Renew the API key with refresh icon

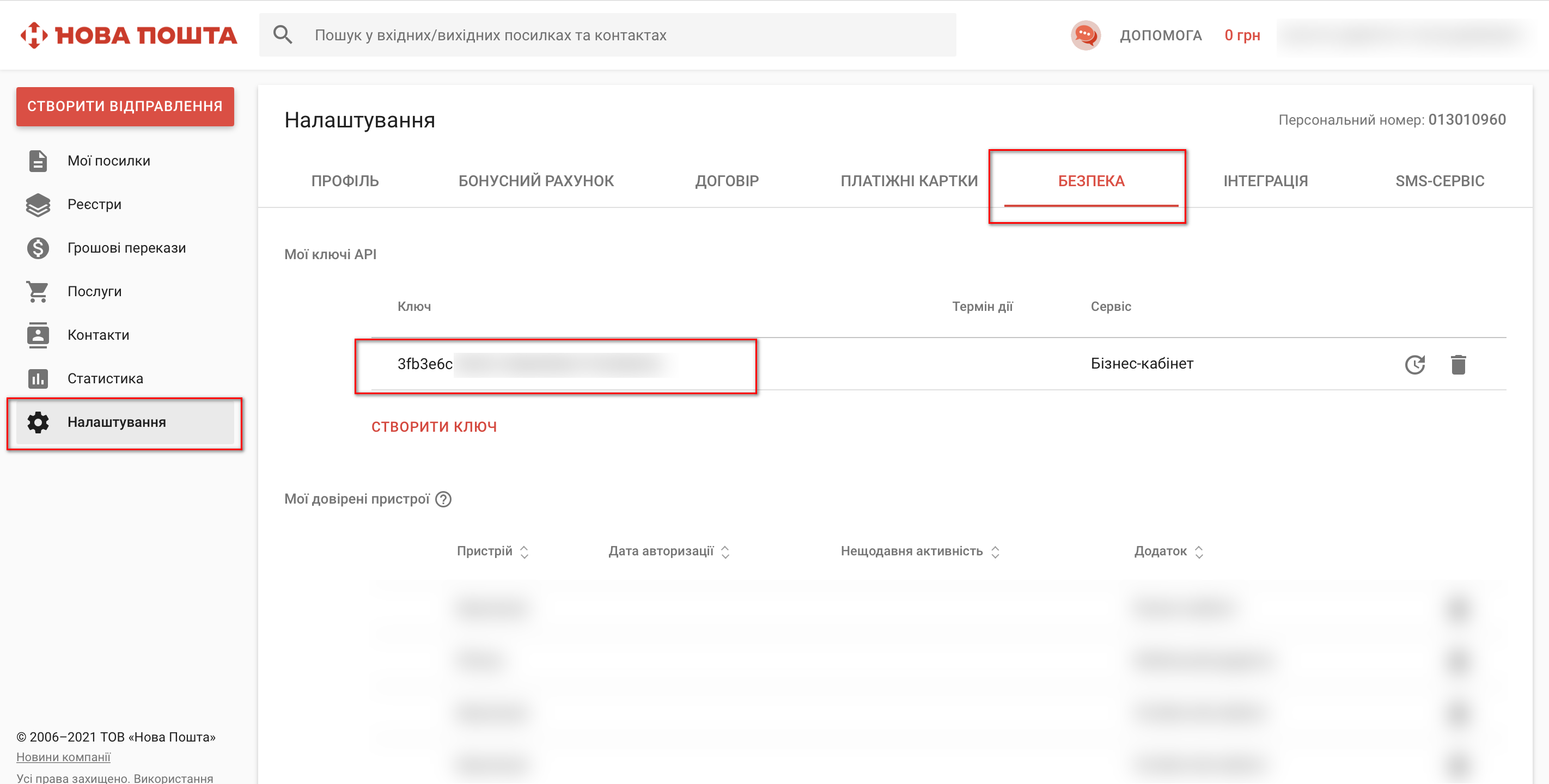(1414, 365)
